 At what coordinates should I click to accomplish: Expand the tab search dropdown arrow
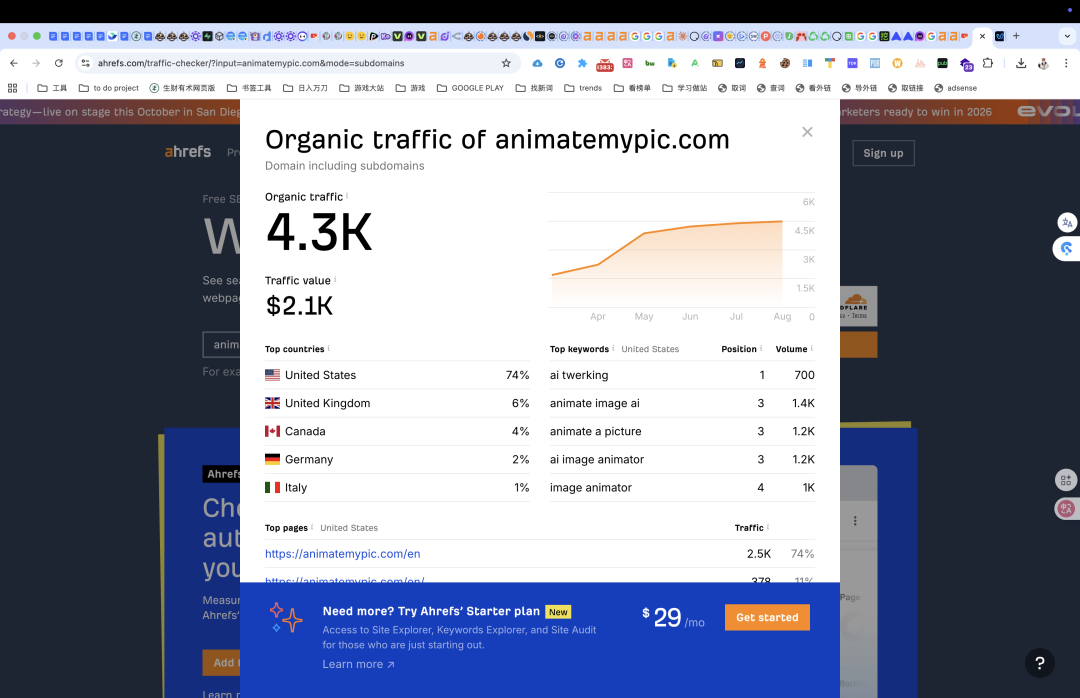tap(1068, 36)
